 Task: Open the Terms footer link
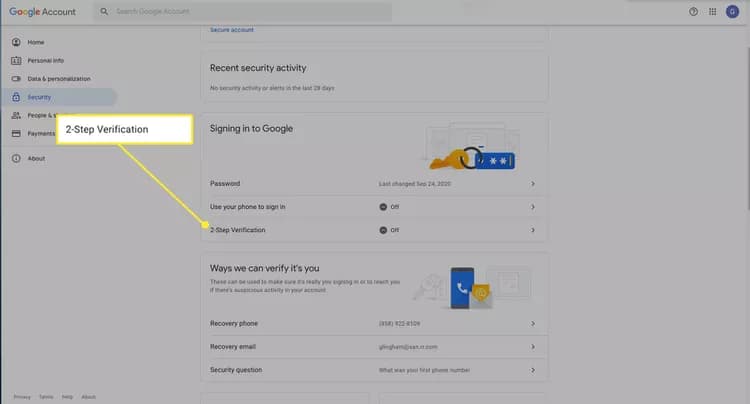pos(46,397)
